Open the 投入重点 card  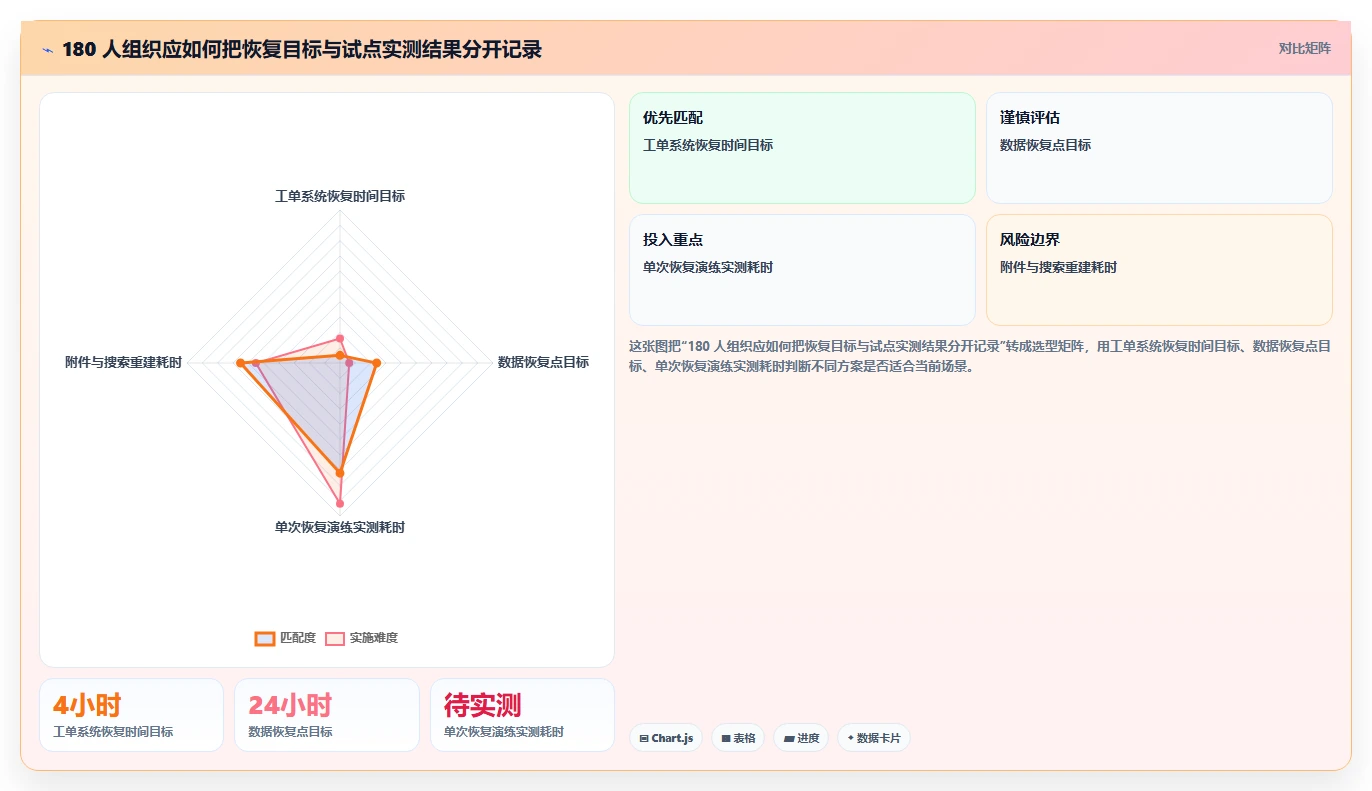click(802, 270)
